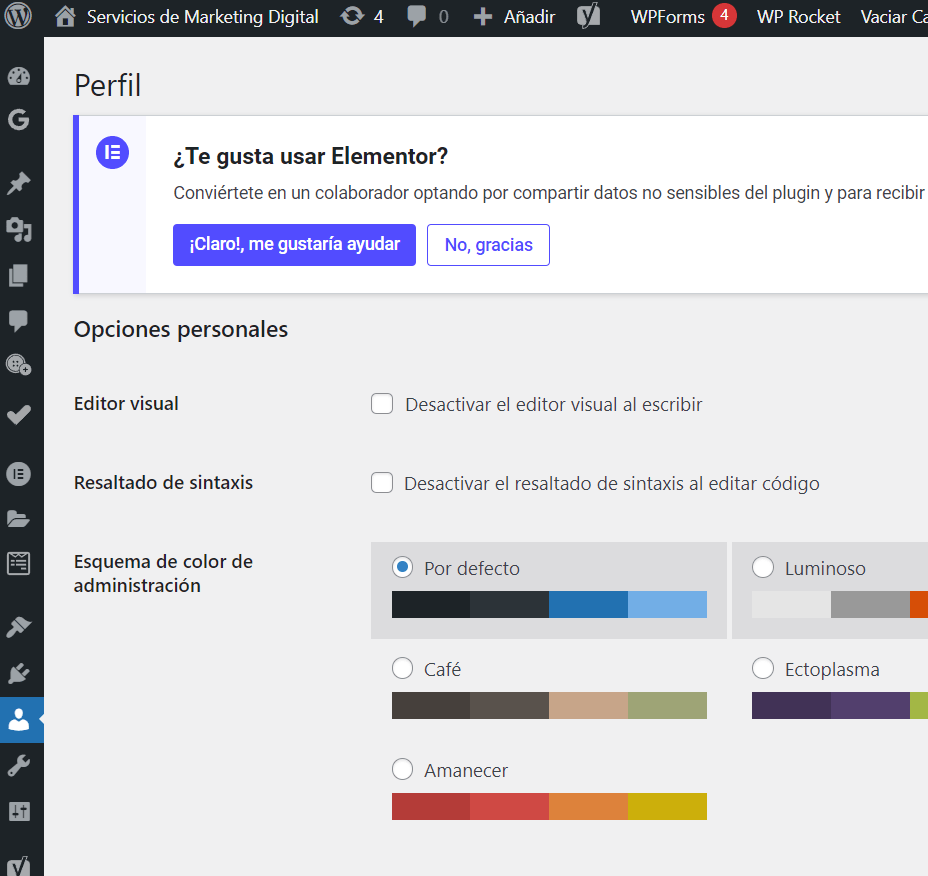928x876 pixels.
Task: Click the Perfil page heading
Action: pyautogui.click(x=108, y=85)
